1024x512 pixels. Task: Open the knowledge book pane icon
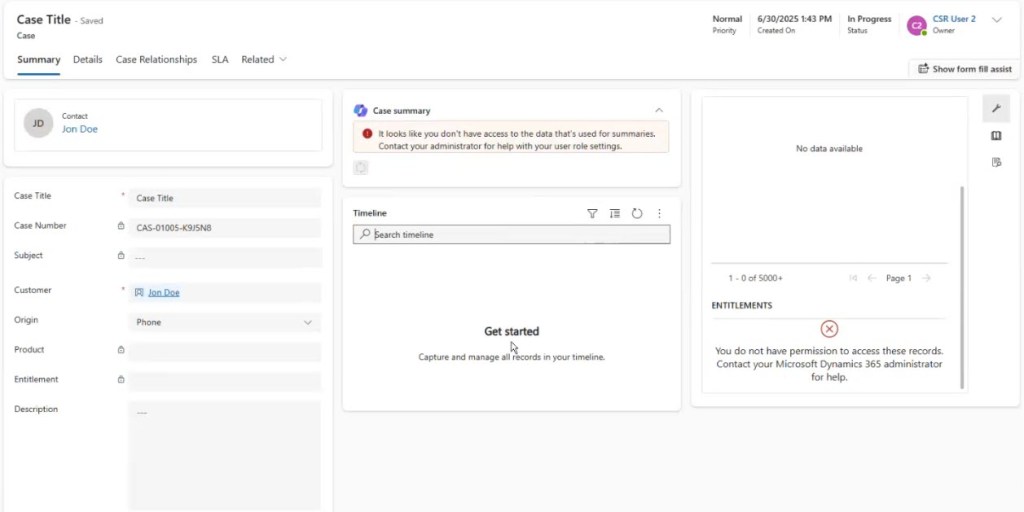pos(996,136)
